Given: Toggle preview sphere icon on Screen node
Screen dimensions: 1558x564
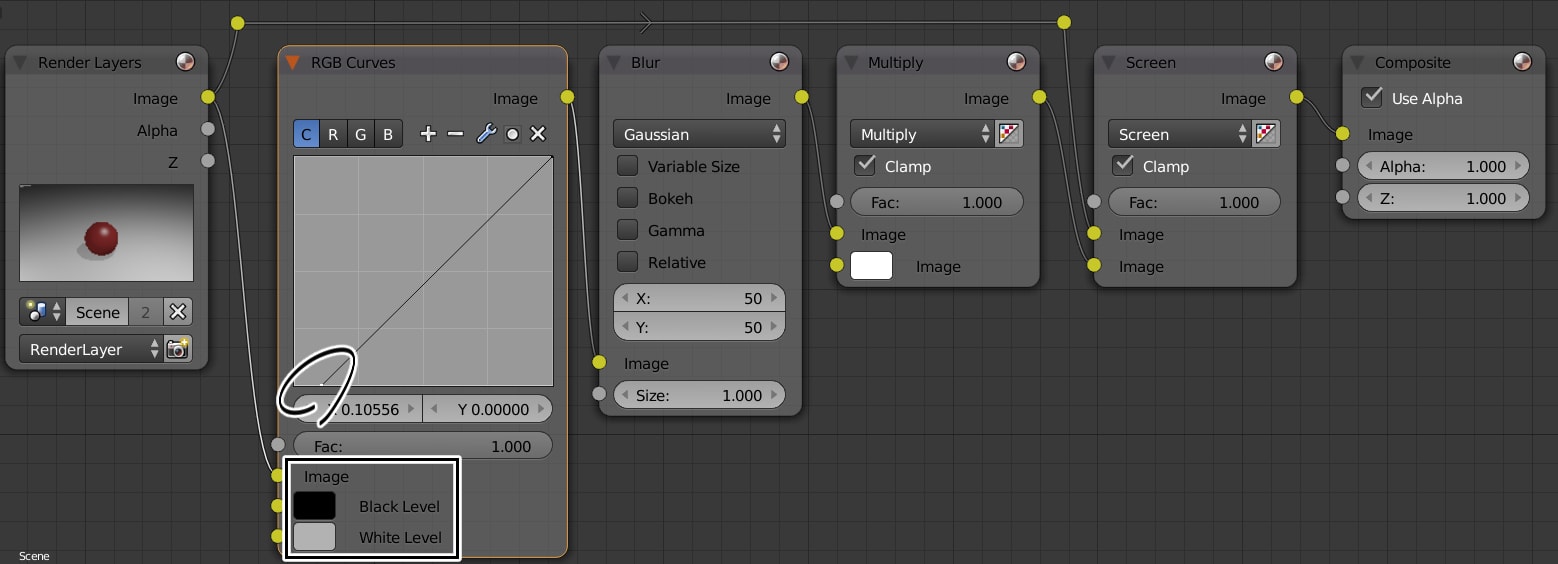Looking at the screenshot, I should pyautogui.click(x=1274, y=62).
